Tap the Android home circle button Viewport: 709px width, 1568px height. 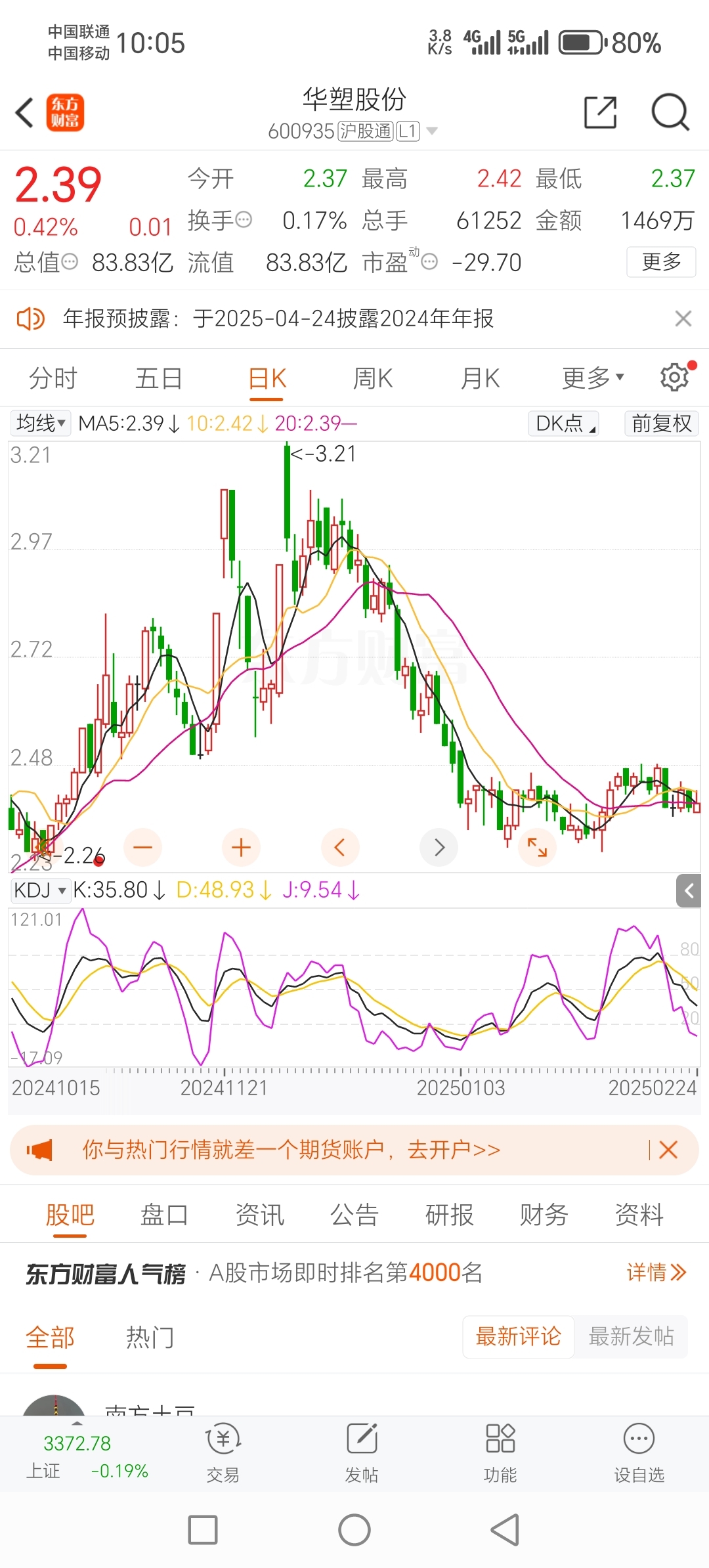(x=354, y=1530)
